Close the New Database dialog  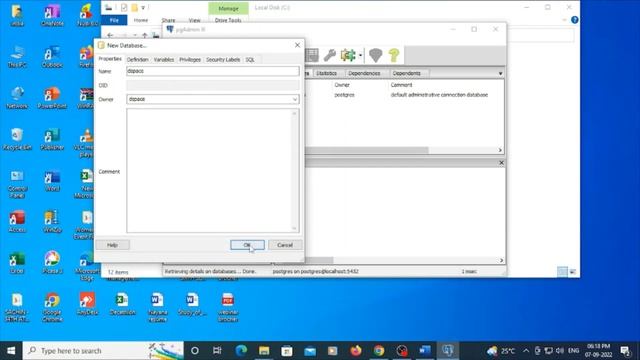(297, 45)
